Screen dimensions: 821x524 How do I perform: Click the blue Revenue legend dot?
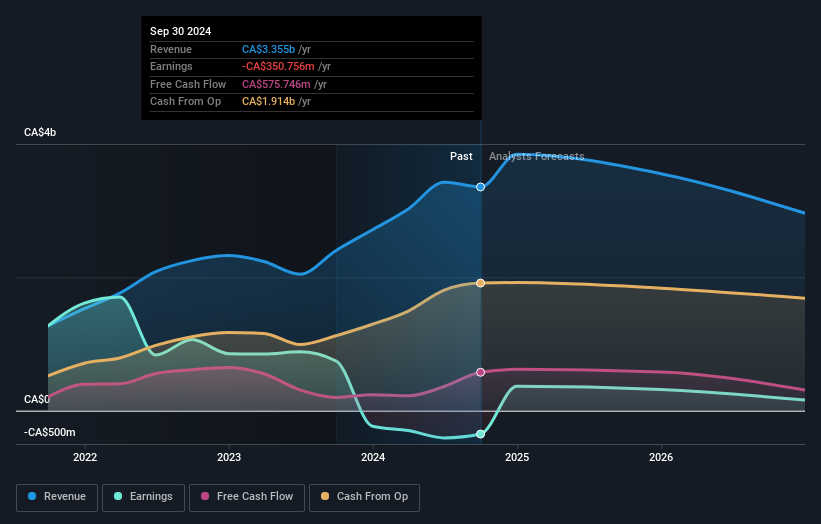pos(32,496)
